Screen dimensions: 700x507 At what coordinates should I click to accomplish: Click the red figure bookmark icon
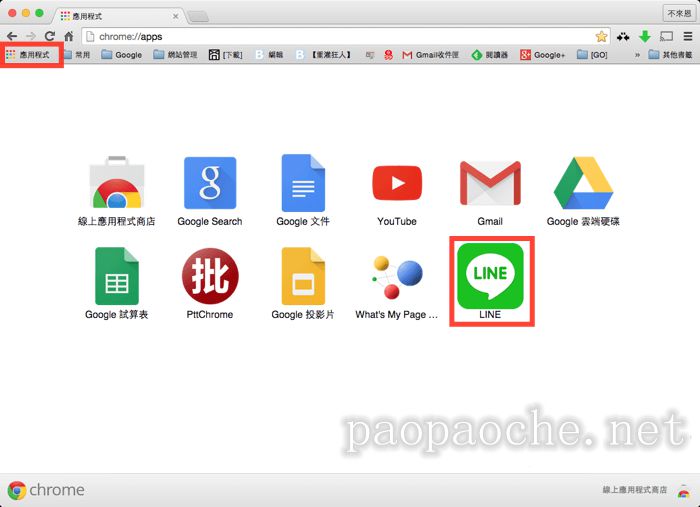click(388, 54)
